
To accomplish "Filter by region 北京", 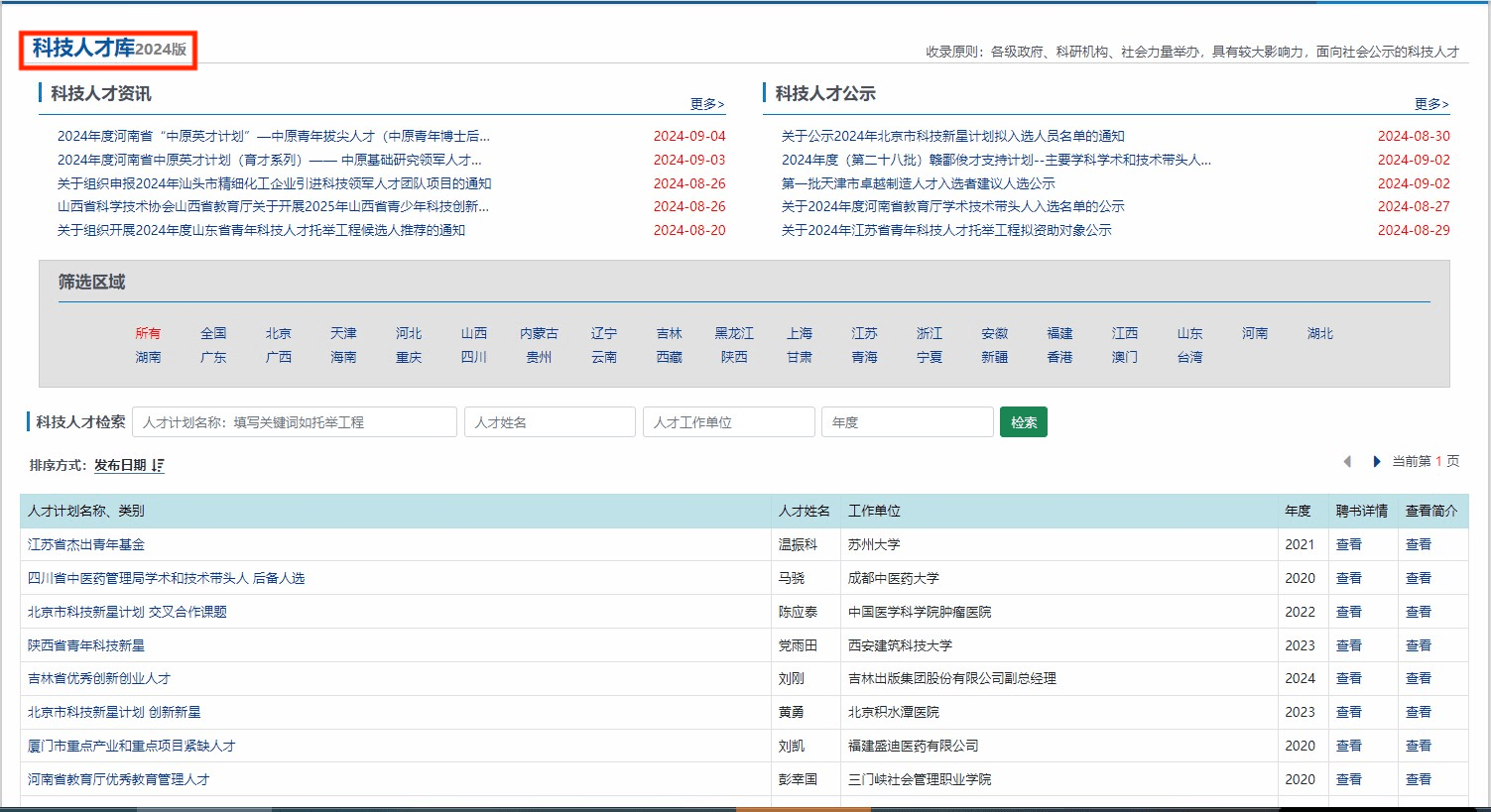I will tap(279, 333).
